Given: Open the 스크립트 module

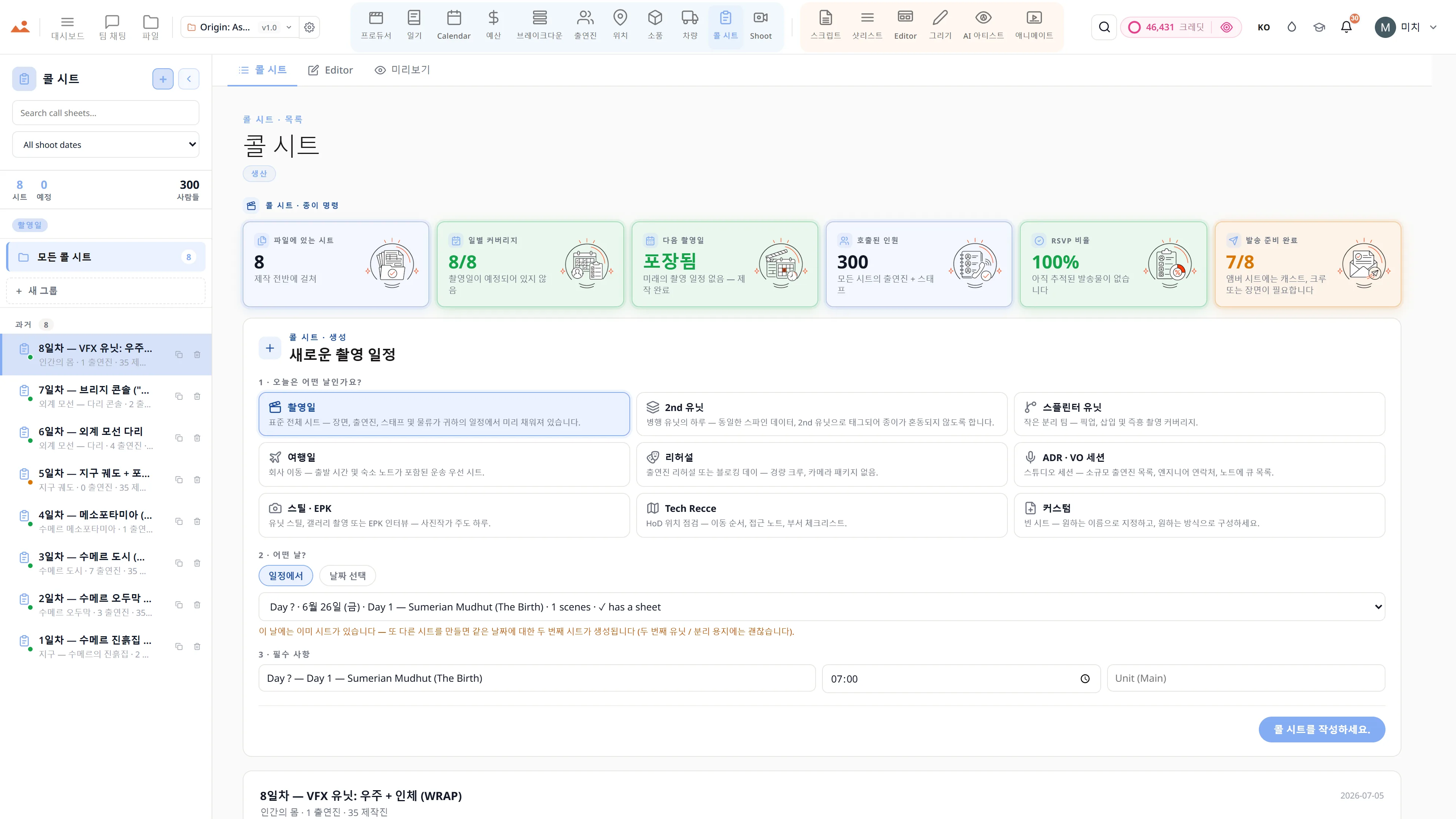Looking at the screenshot, I should click(x=825, y=26).
